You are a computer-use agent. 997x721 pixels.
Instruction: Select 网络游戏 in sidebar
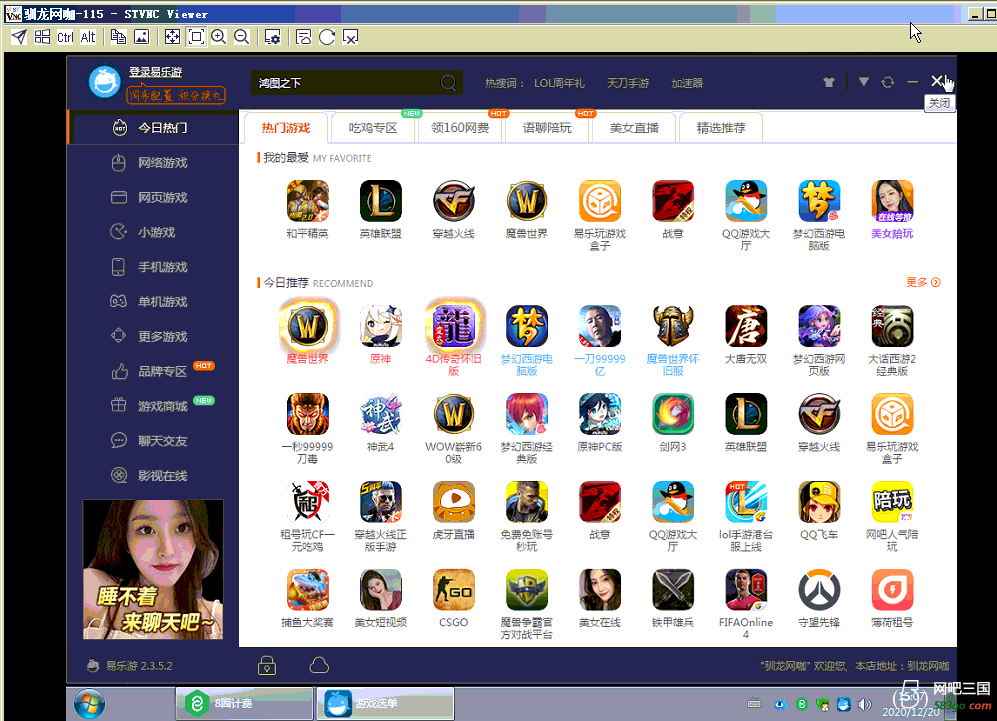[x=153, y=163]
